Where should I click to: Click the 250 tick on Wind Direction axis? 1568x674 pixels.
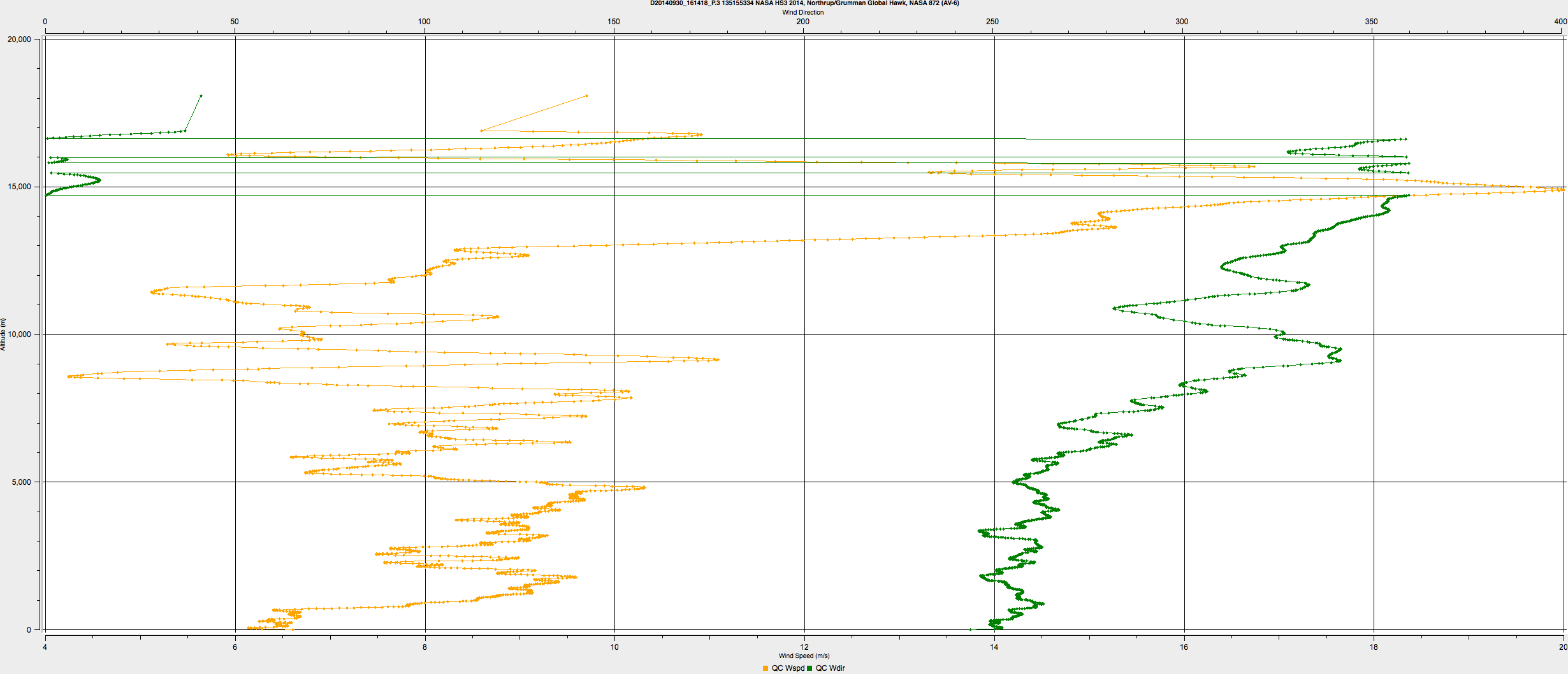click(x=992, y=22)
